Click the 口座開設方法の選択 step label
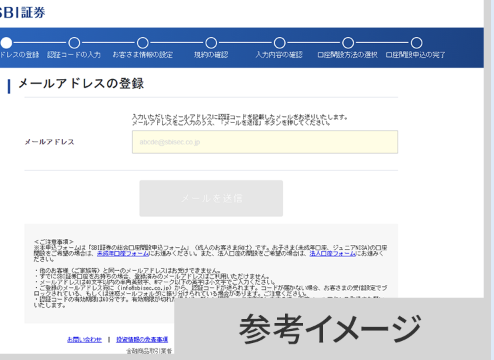Screen dimensions: 494x360 347,55
